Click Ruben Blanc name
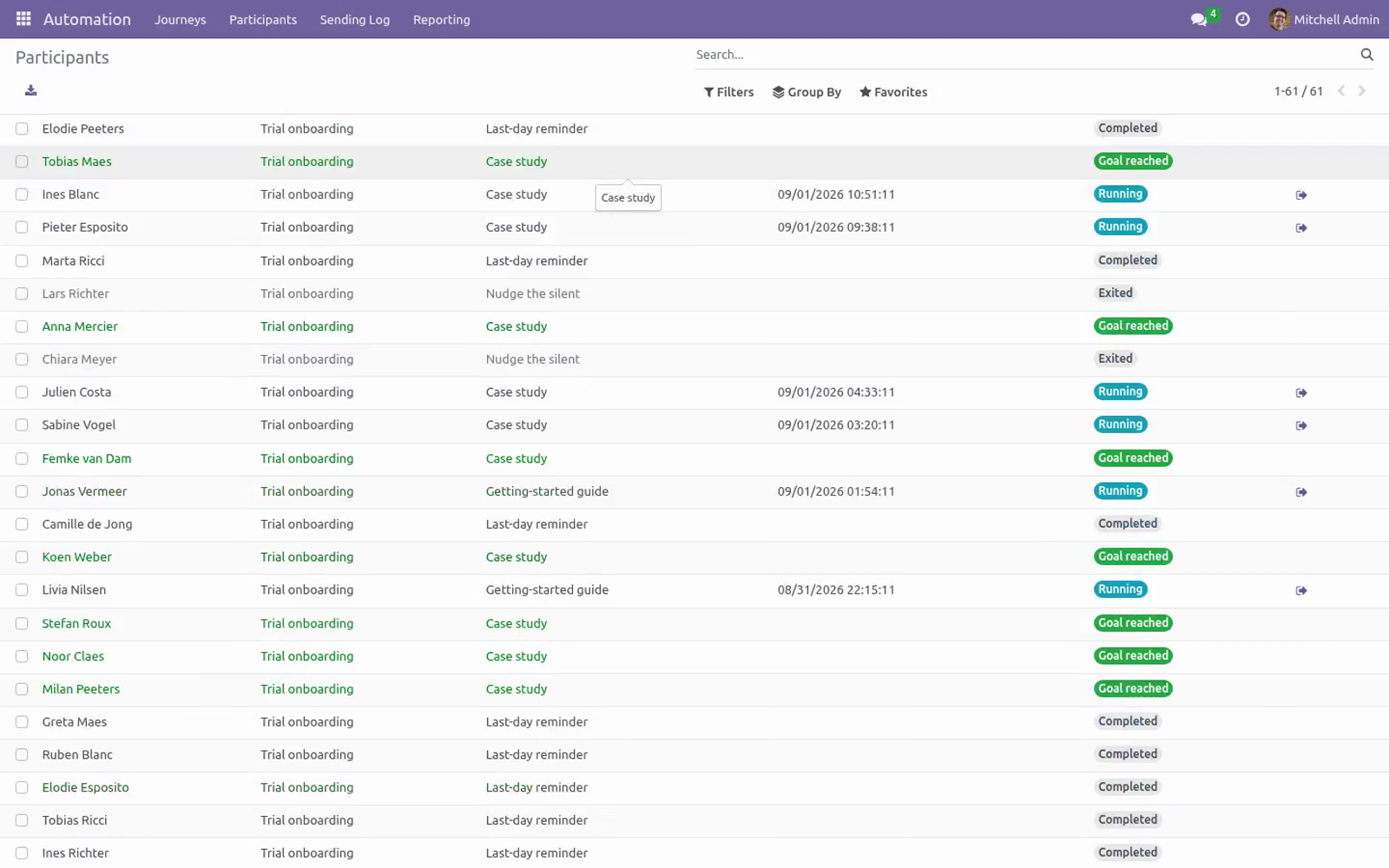 [77, 755]
